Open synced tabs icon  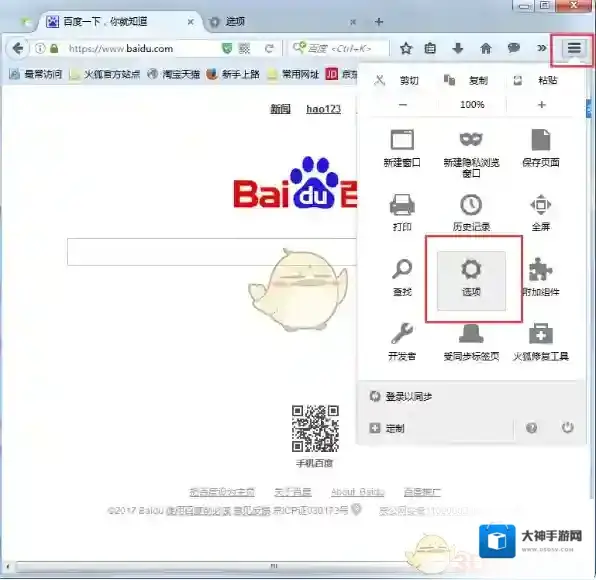point(471,342)
